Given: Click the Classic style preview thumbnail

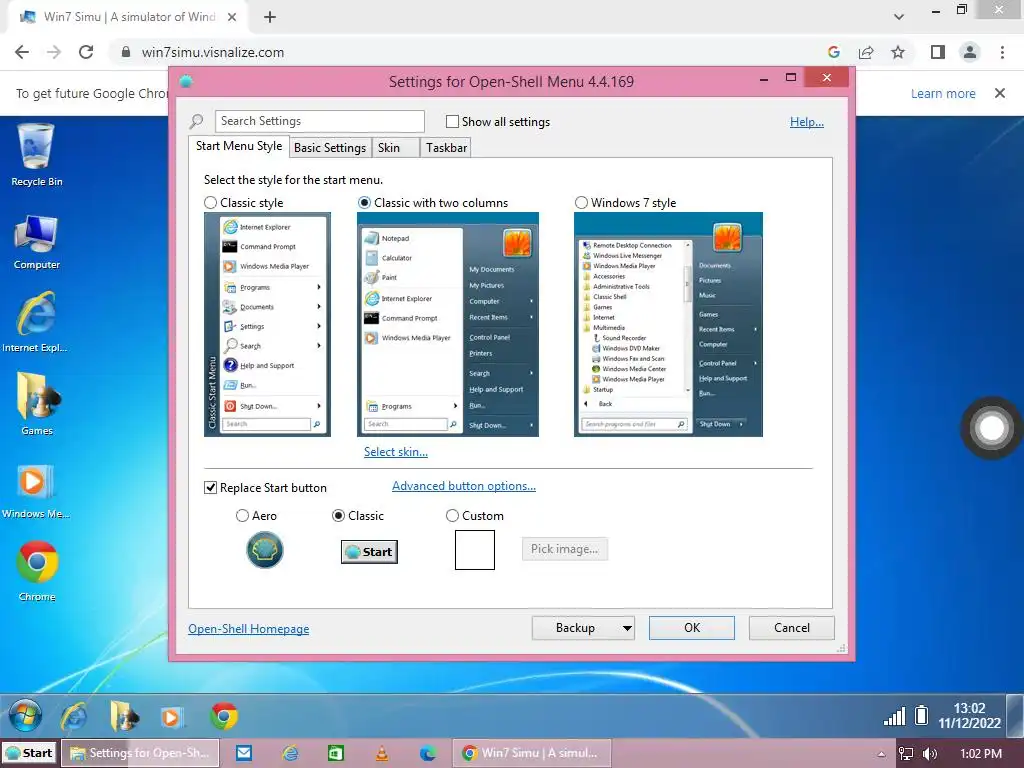Looking at the screenshot, I should point(267,325).
